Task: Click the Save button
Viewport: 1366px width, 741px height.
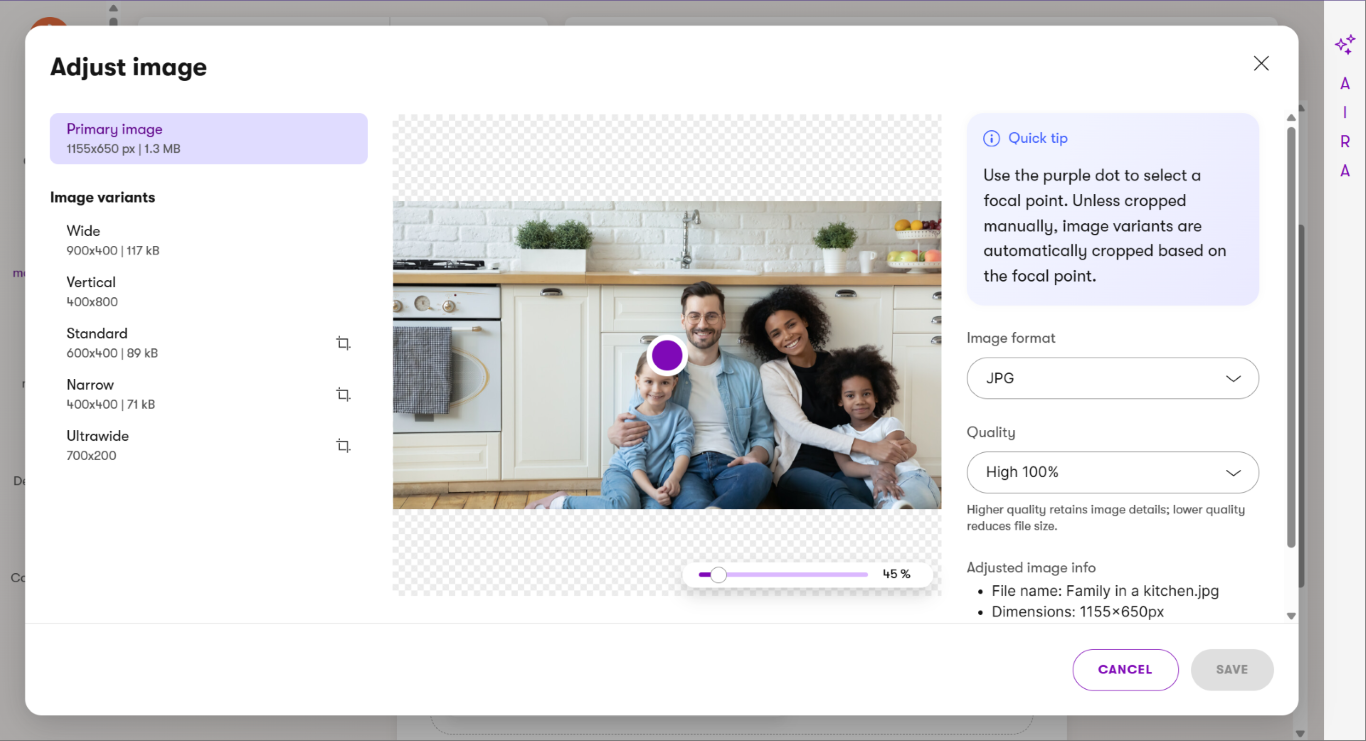Action: [1231, 669]
